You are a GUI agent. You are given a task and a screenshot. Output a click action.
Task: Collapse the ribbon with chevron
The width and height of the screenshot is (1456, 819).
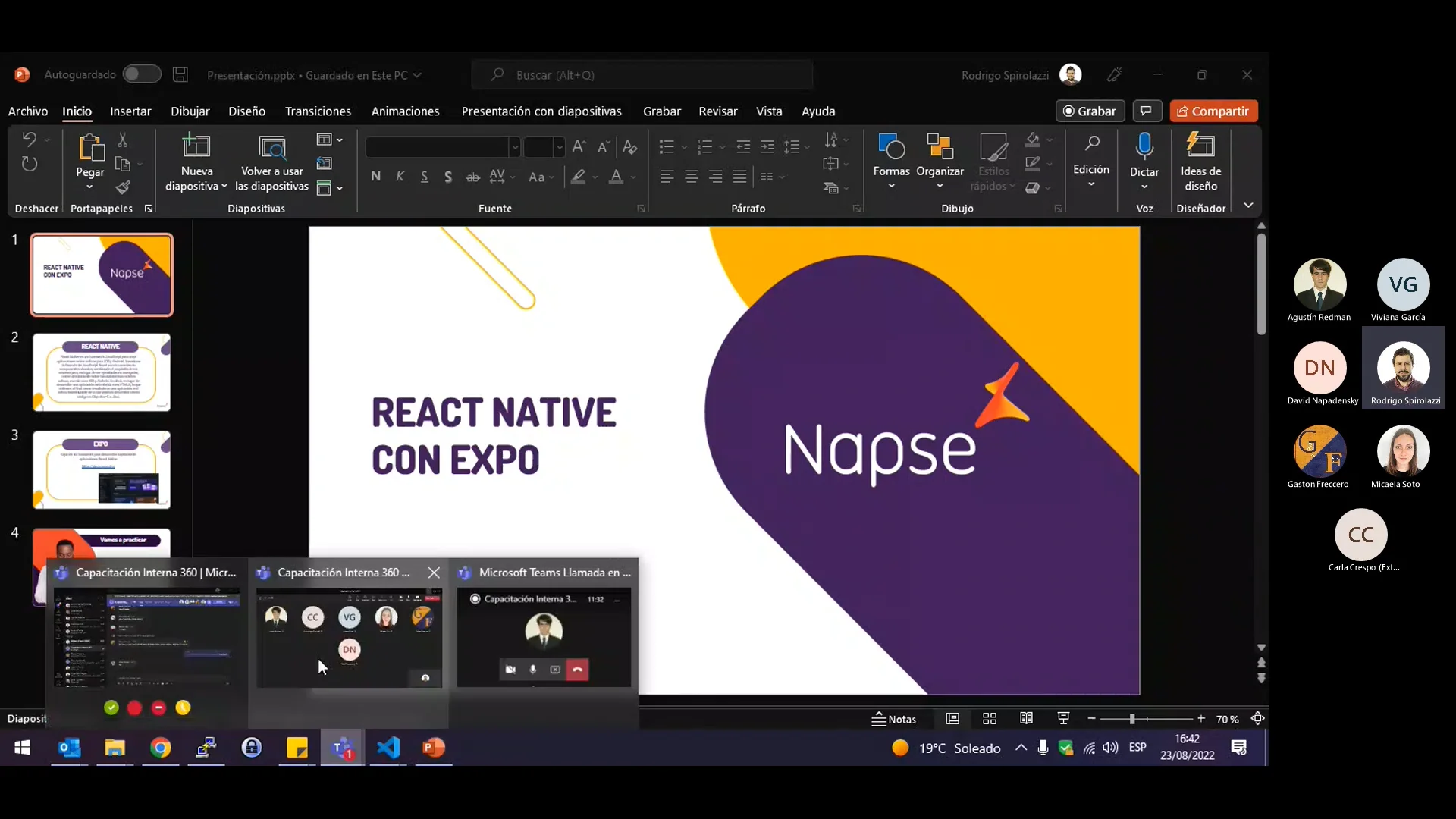[x=1248, y=206]
